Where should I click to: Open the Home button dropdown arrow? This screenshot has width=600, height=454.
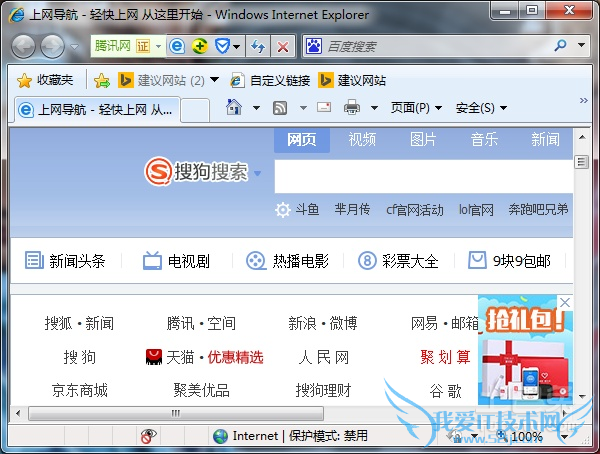[x=256, y=108]
